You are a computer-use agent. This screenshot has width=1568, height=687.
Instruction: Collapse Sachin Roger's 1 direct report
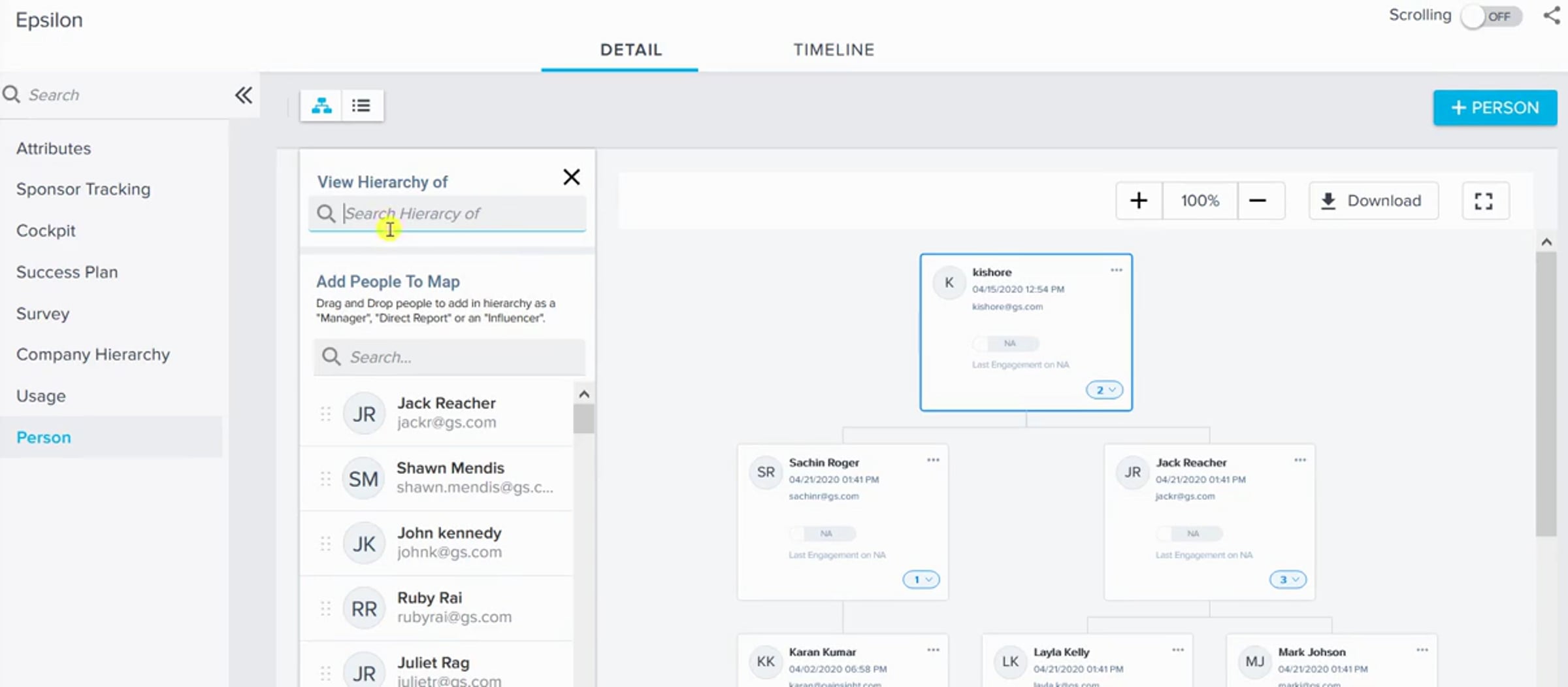[921, 580]
